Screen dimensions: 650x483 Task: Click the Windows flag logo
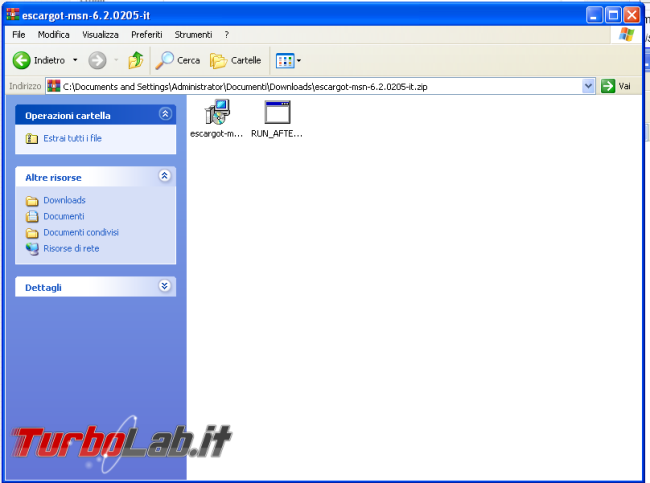[x=626, y=35]
